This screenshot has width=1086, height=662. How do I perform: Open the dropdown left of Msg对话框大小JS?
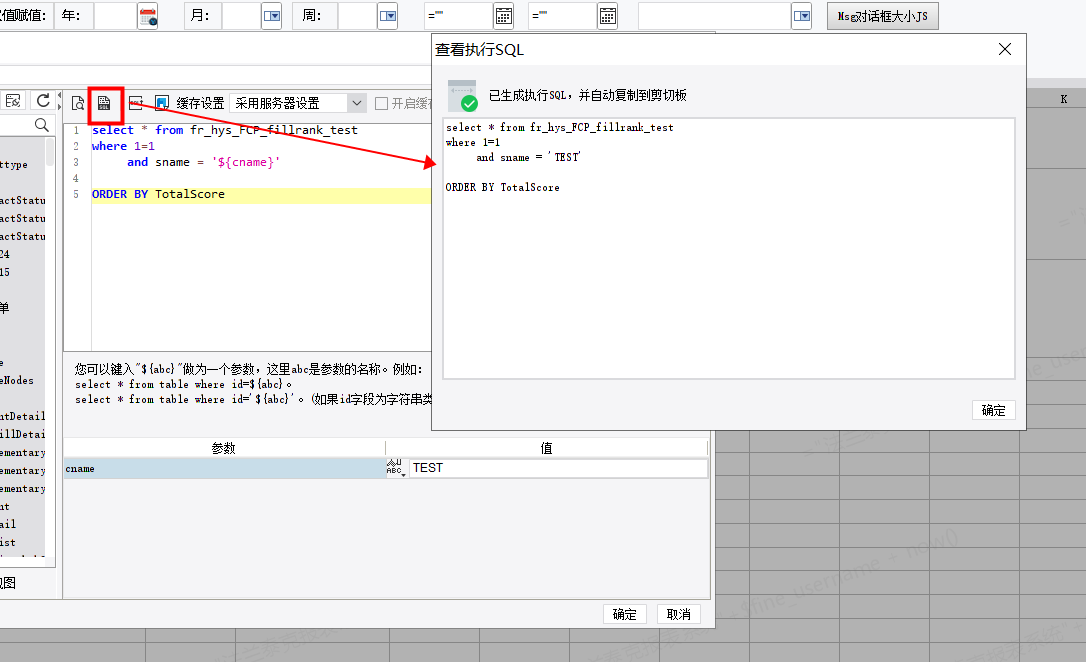pyautogui.click(x=801, y=16)
